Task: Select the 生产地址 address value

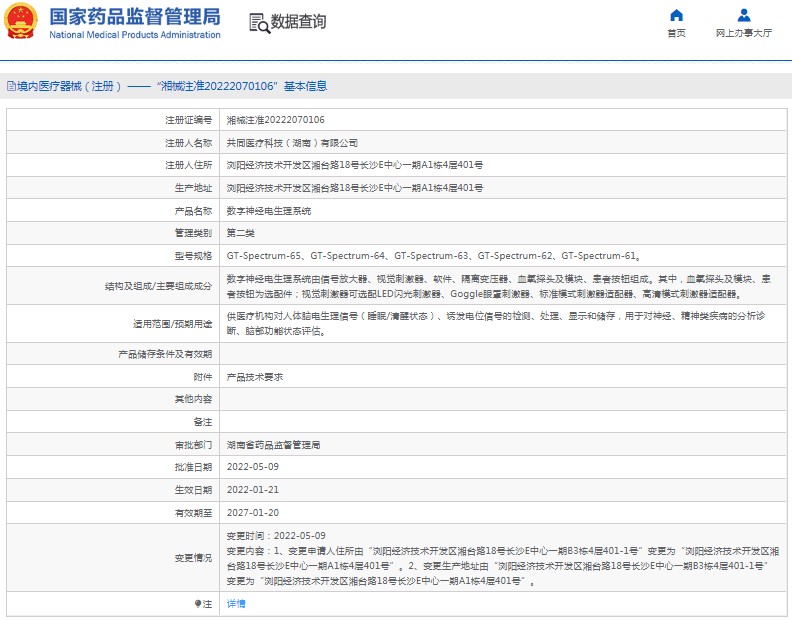Action: click(x=355, y=188)
